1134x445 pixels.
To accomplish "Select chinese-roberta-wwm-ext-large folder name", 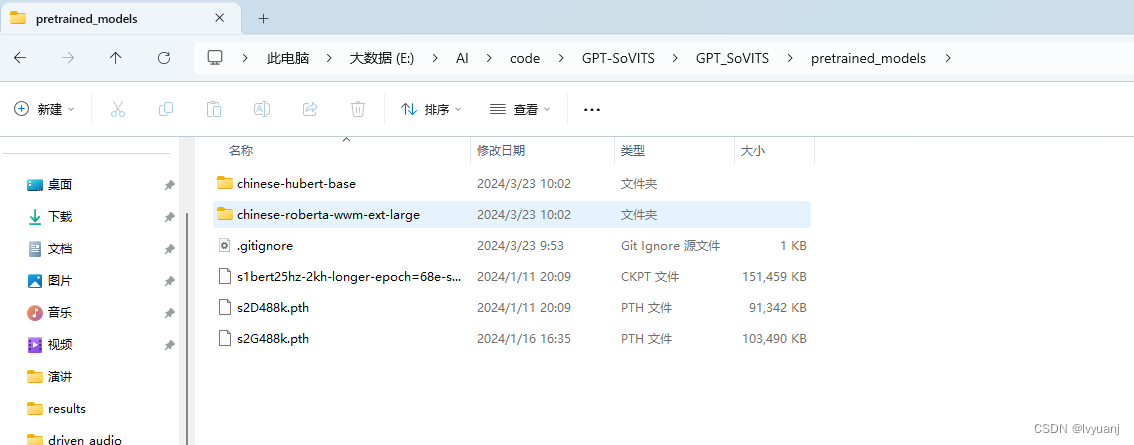I will pyautogui.click(x=328, y=215).
